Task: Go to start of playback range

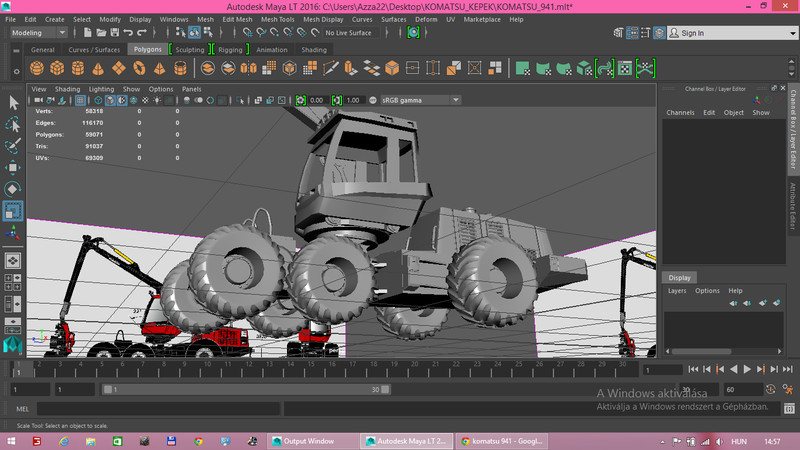Action: (x=693, y=369)
